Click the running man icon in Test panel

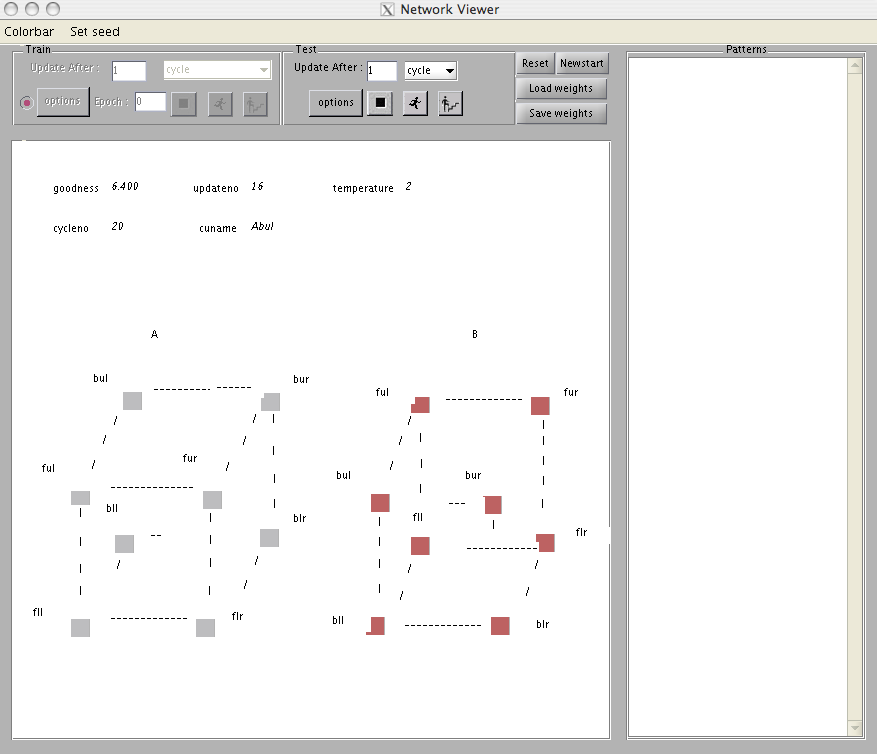[415, 103]
